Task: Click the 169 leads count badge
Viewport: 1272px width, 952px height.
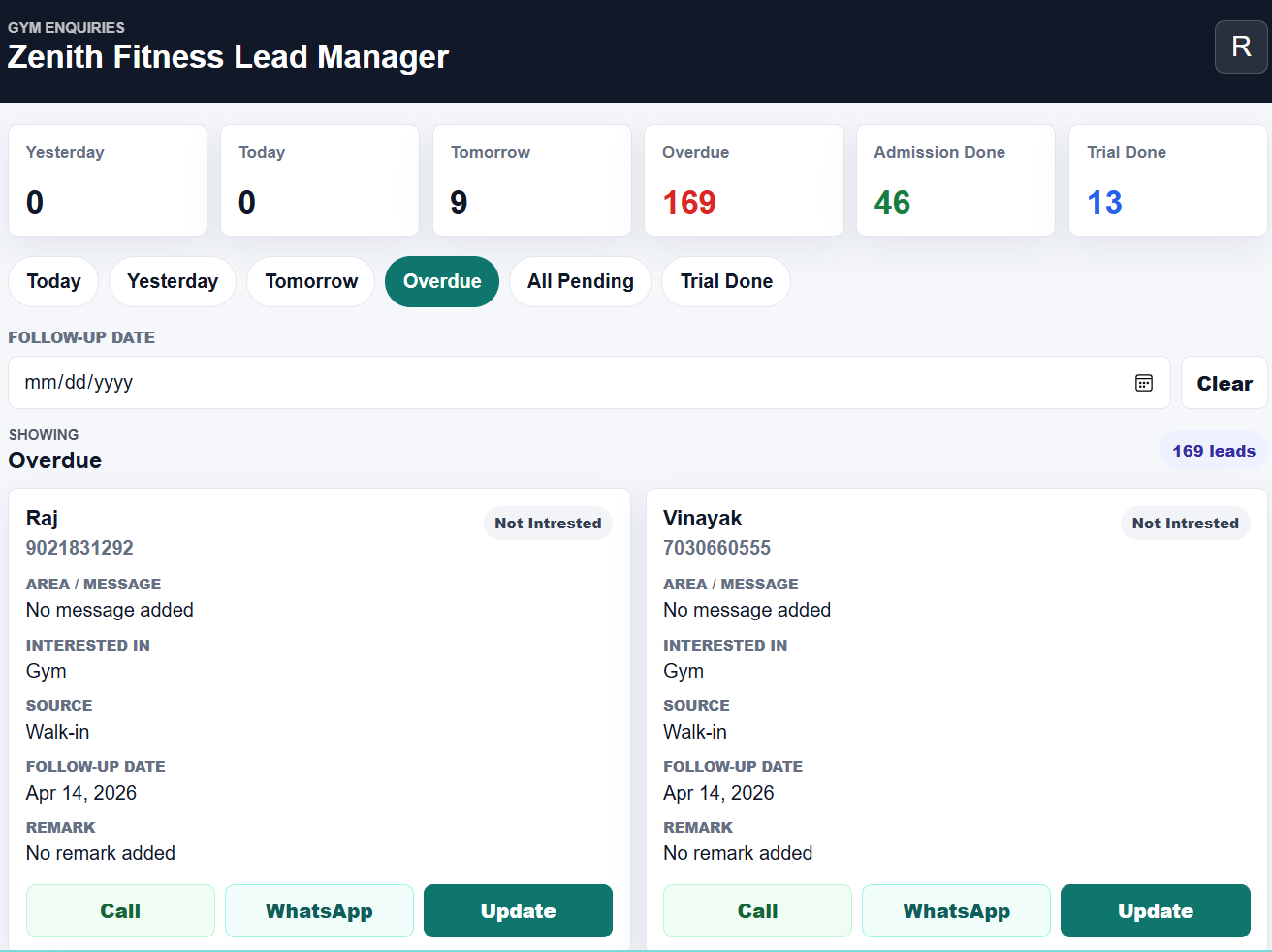Action: (1214, 451)
